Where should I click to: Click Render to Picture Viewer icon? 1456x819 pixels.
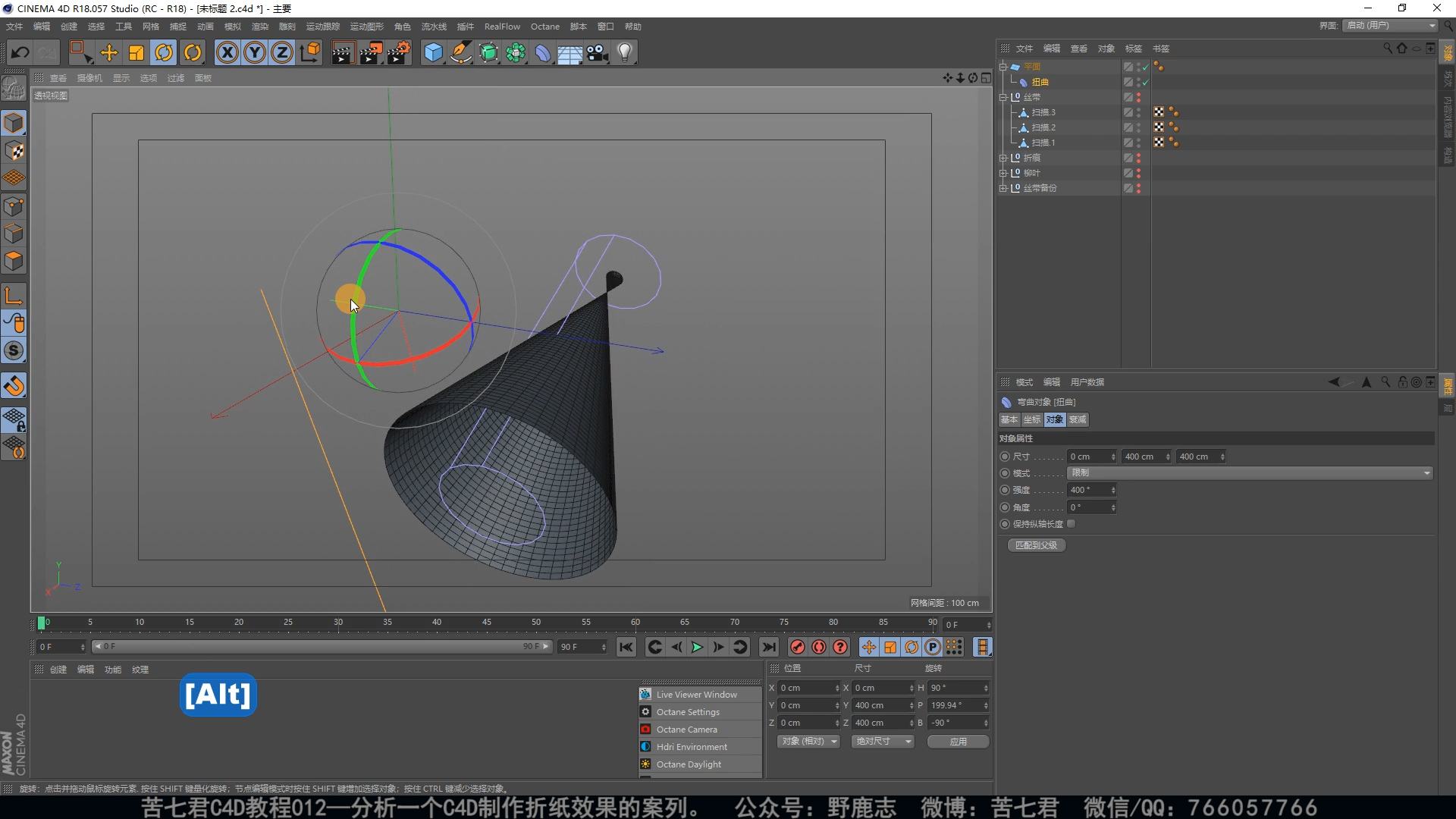(371, 52)
